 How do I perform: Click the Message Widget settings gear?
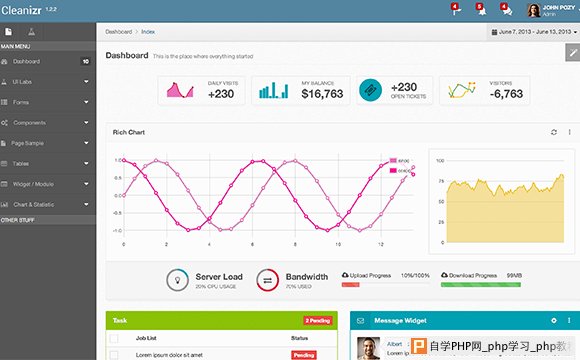tap(554, 320)
